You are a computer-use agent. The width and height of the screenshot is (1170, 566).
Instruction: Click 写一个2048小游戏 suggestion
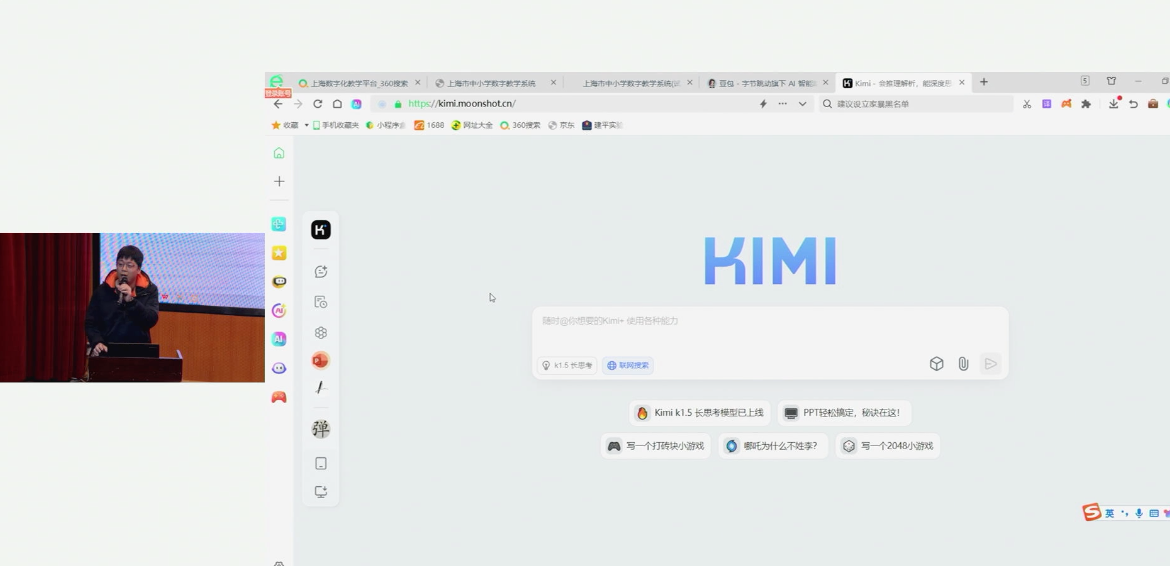[888, 446]
